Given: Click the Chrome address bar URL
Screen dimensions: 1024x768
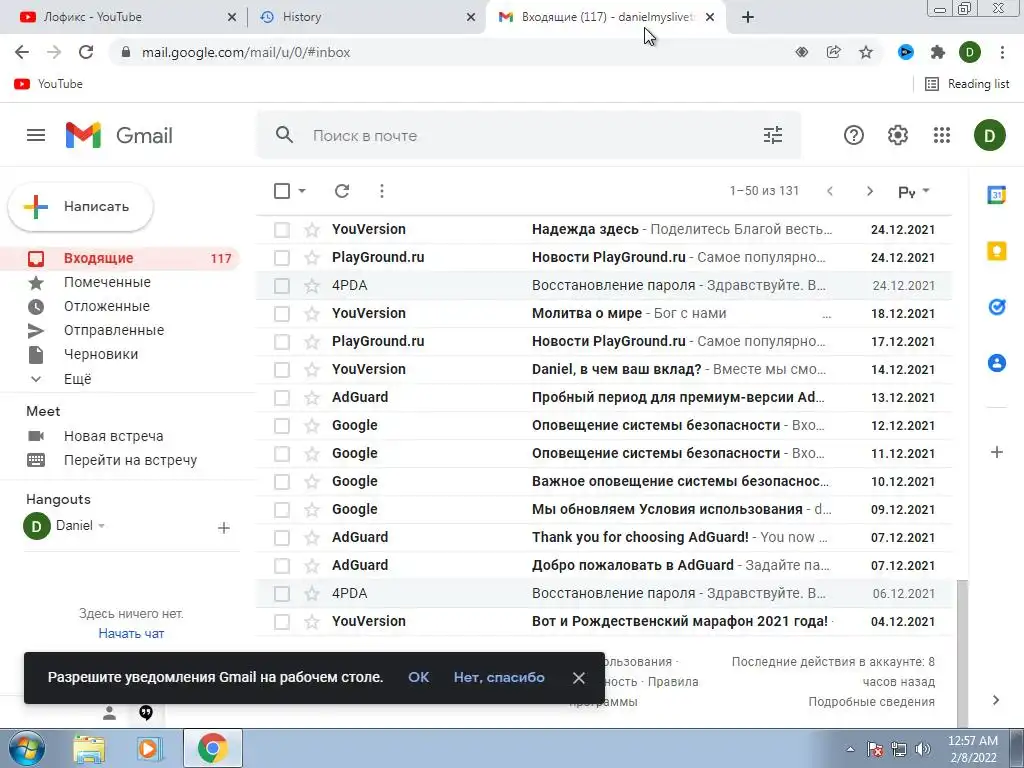Looking at the screenshot, I should click(x=246, y=52).
